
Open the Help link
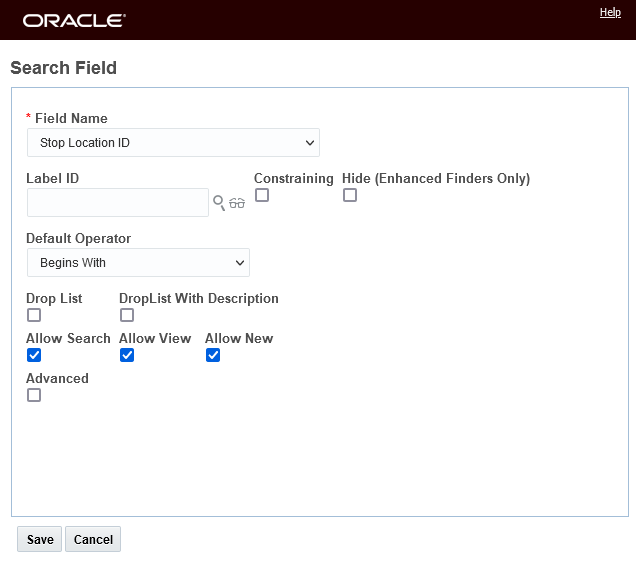click(610, 12)
